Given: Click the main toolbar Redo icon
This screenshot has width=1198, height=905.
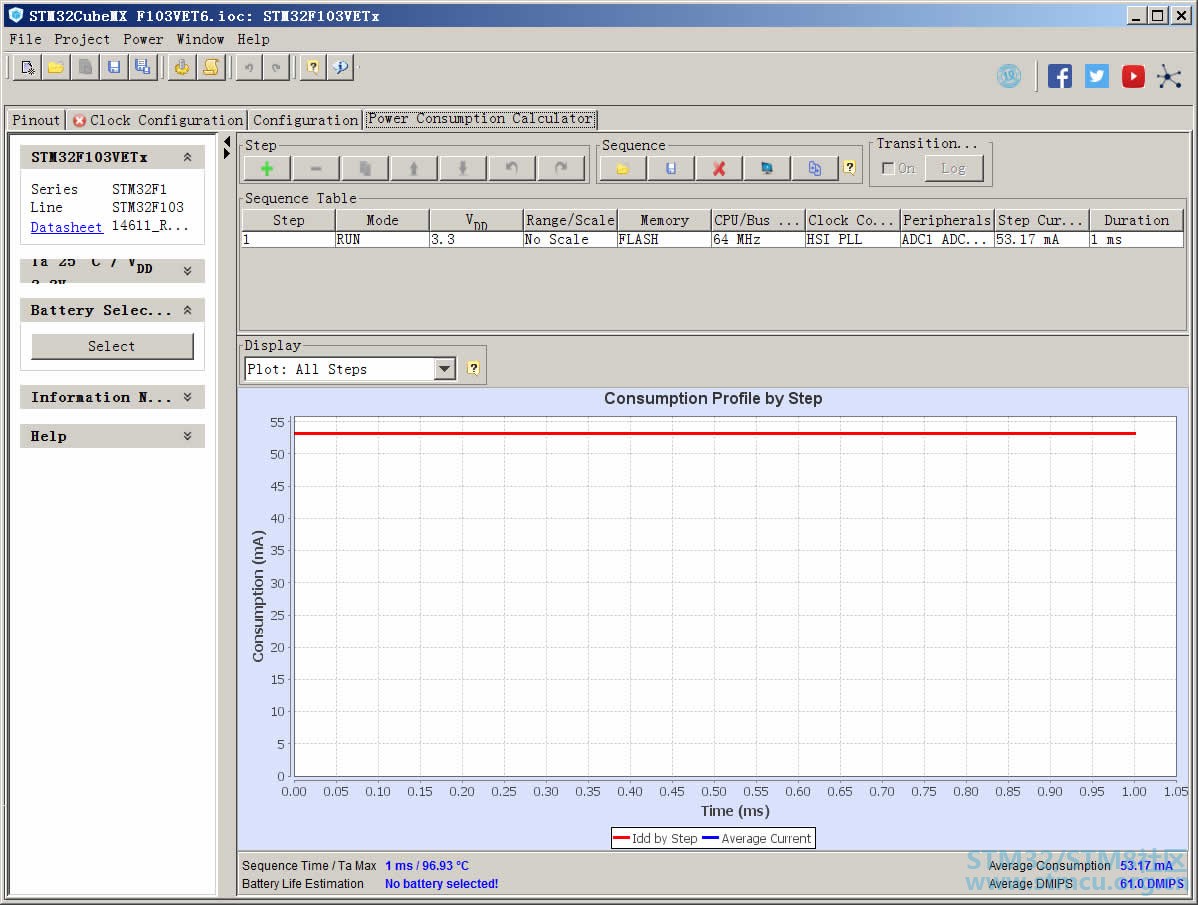Looking at the screenshot, I should (x=277, y=68).
